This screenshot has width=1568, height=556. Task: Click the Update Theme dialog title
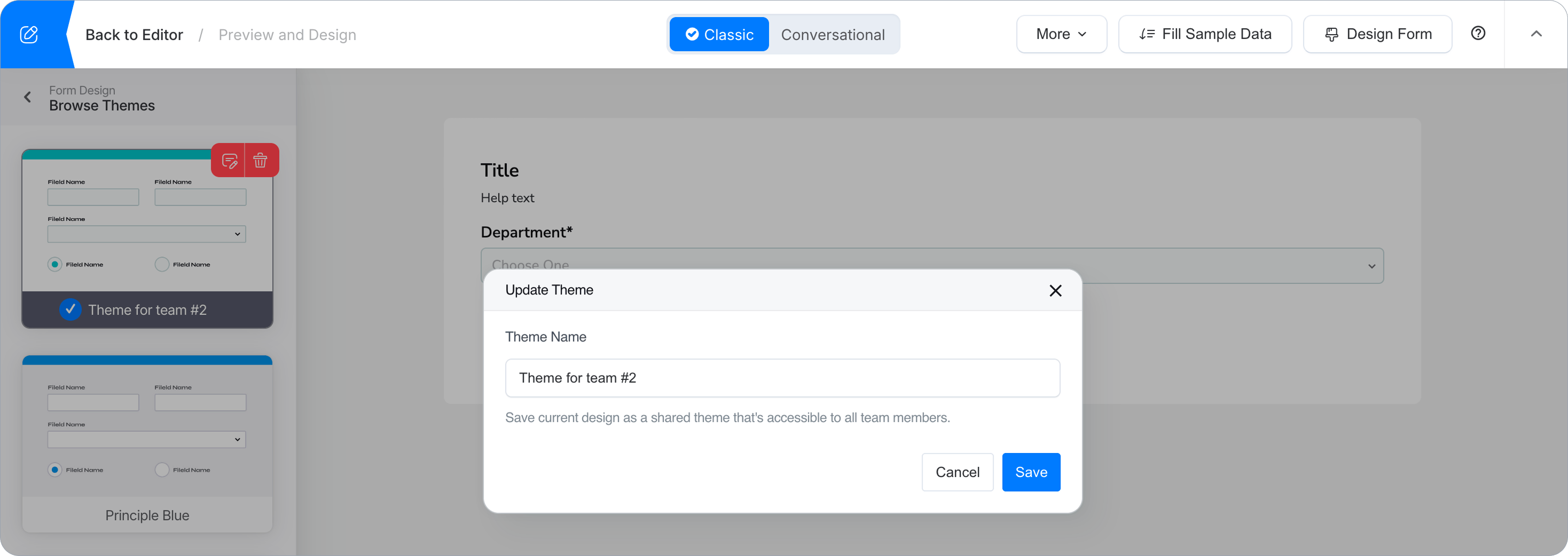549,290
